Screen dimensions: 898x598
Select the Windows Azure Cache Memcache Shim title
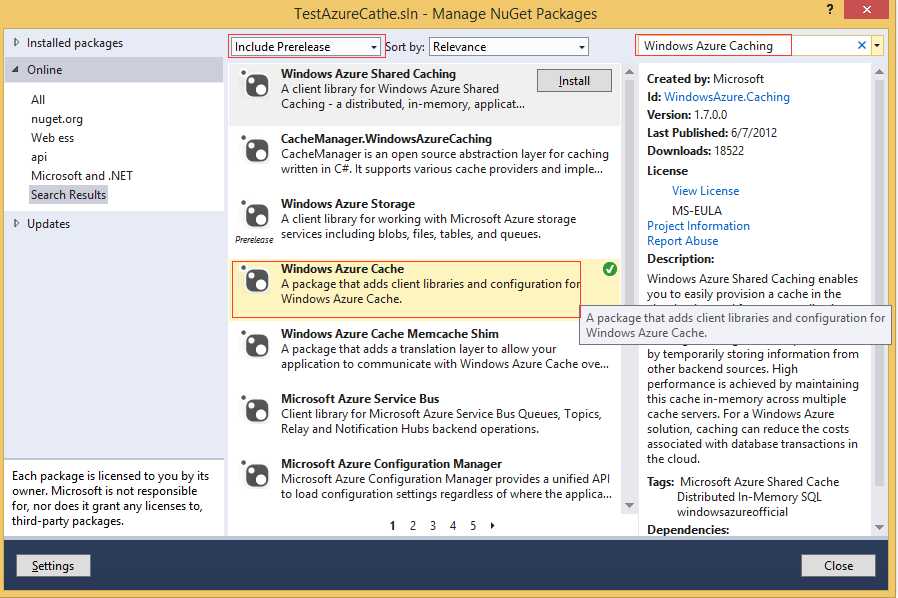pos(389,334)
